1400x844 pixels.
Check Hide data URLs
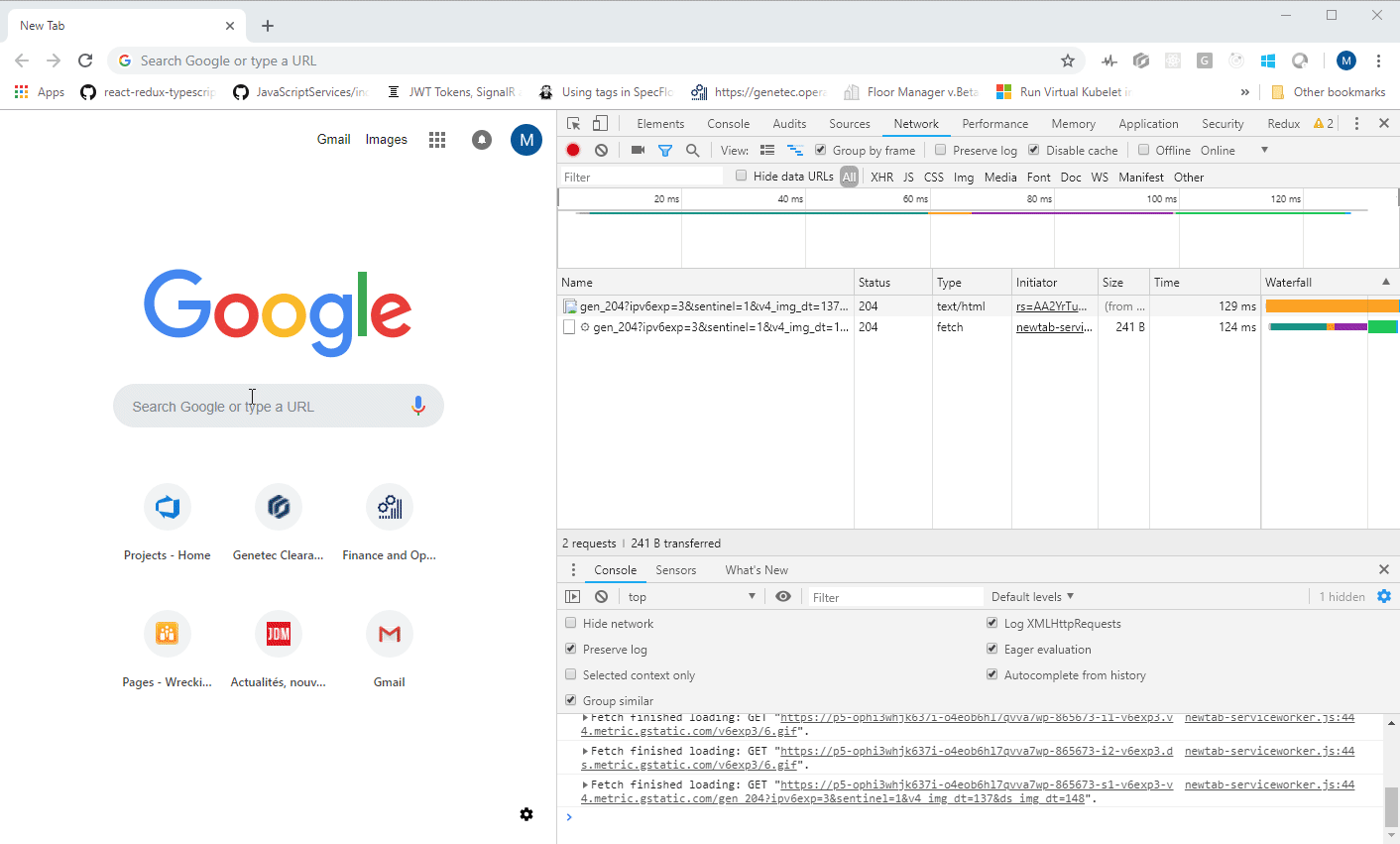[741, 176]
